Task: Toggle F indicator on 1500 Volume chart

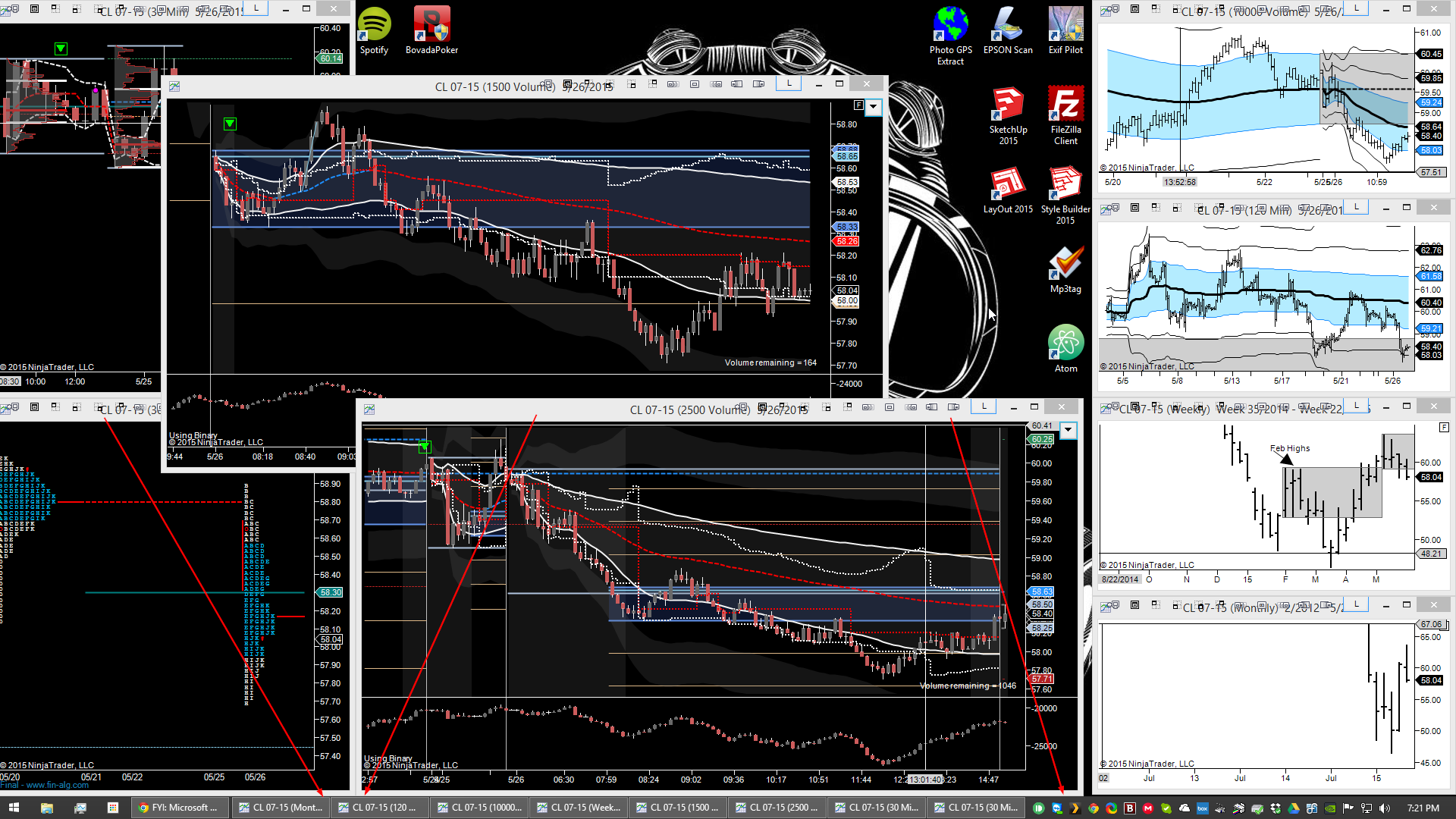Action: tap(858, 105)
